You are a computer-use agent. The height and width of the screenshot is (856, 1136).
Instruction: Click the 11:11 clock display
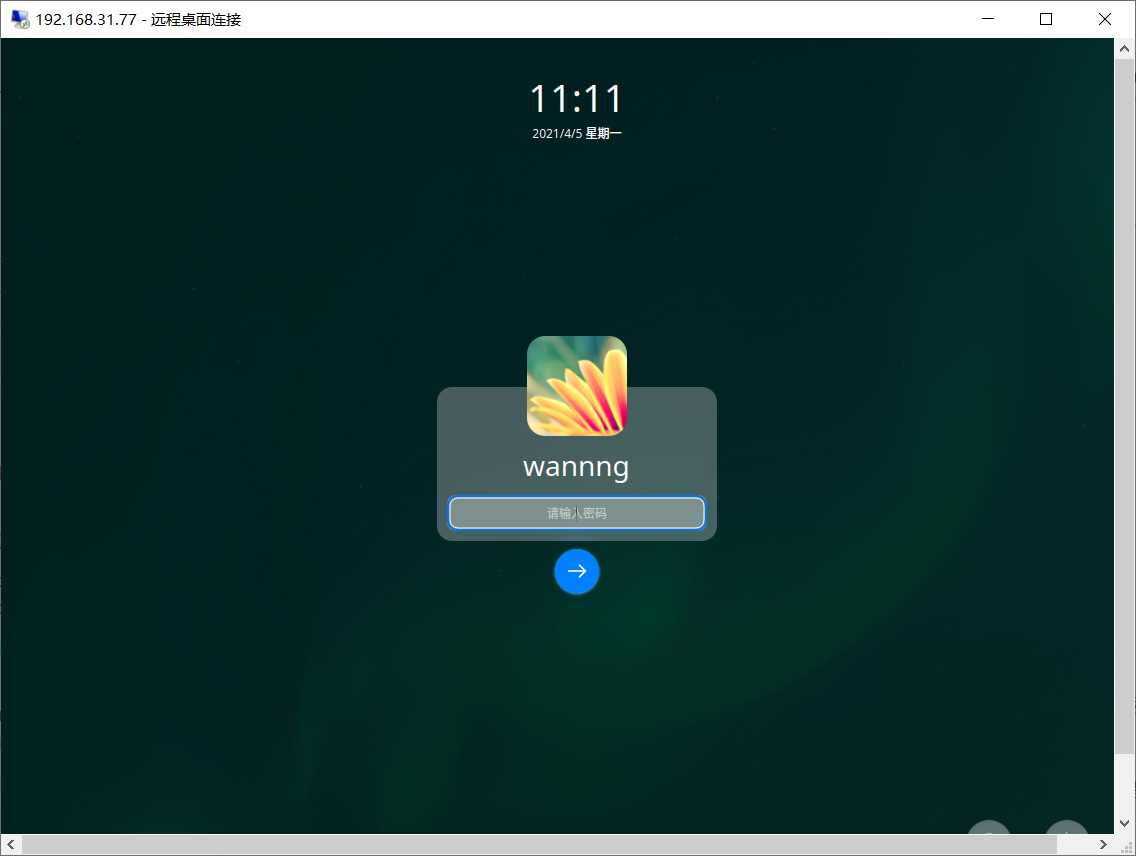click(576, 99)
